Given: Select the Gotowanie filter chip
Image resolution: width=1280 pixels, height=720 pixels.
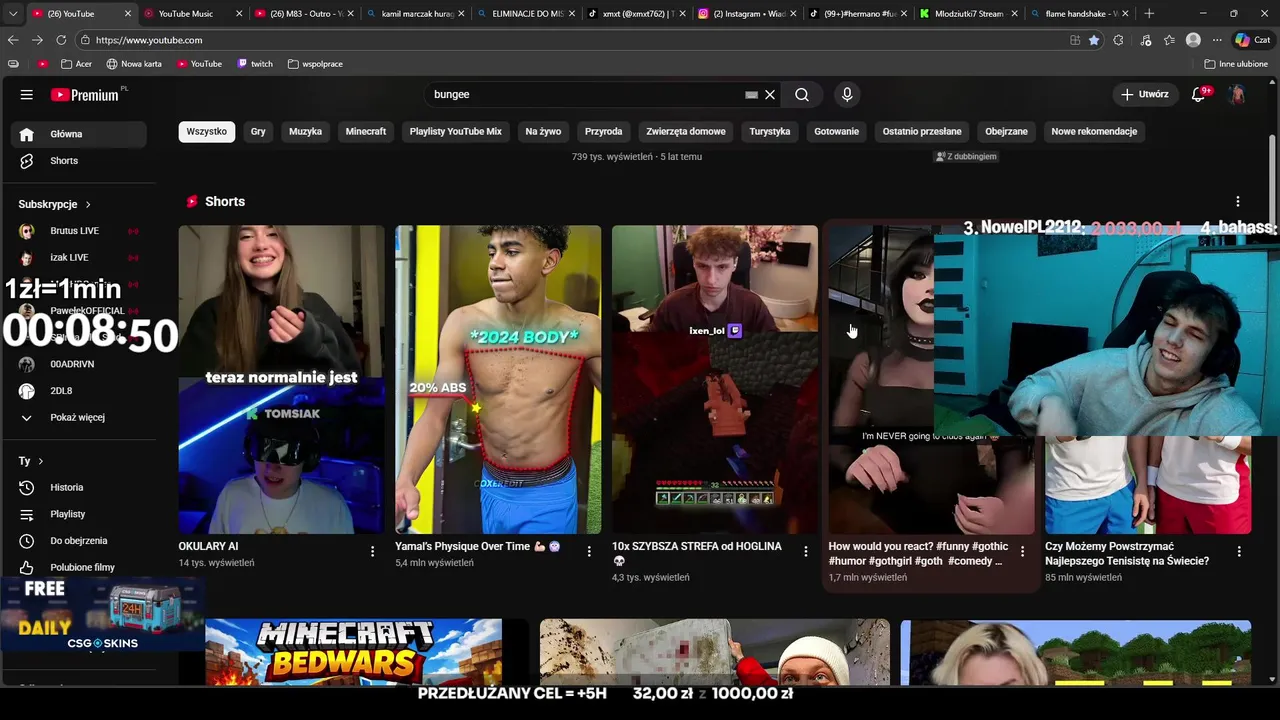Looking at the screenshot, I should click(x=836, y=131).
